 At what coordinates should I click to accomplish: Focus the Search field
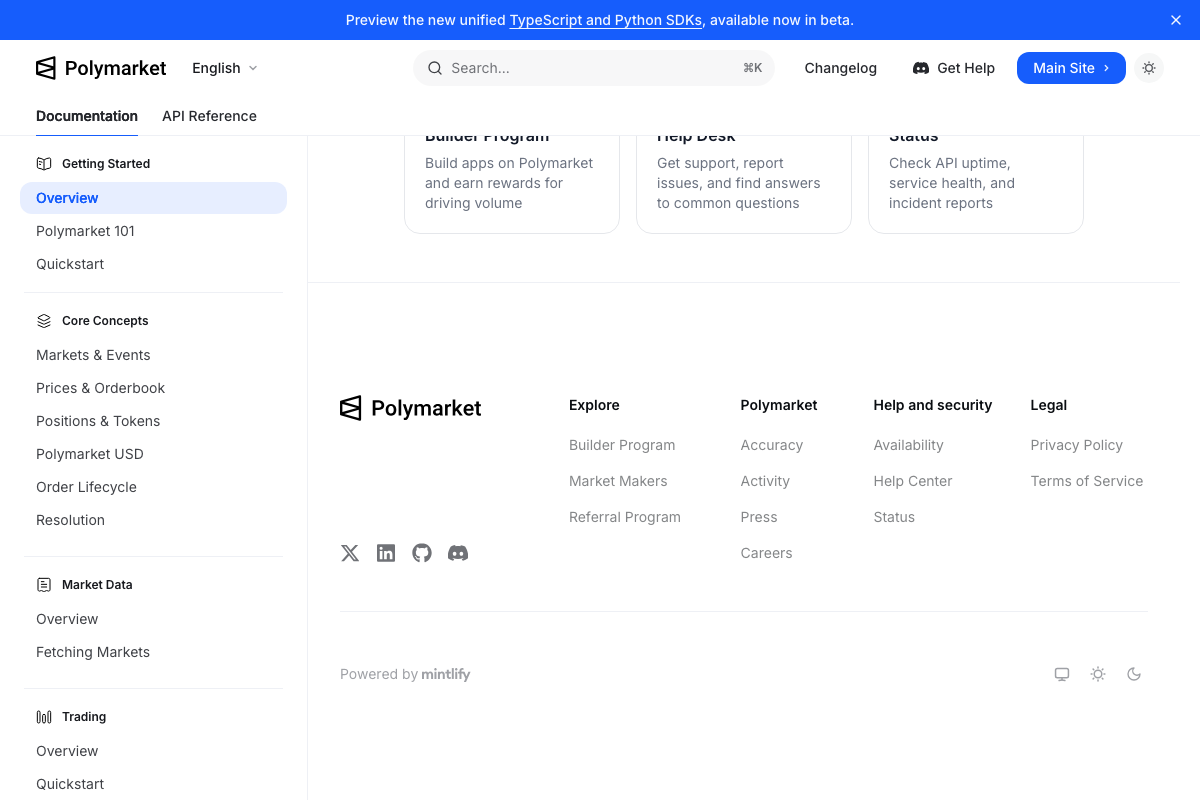(594, 68)
